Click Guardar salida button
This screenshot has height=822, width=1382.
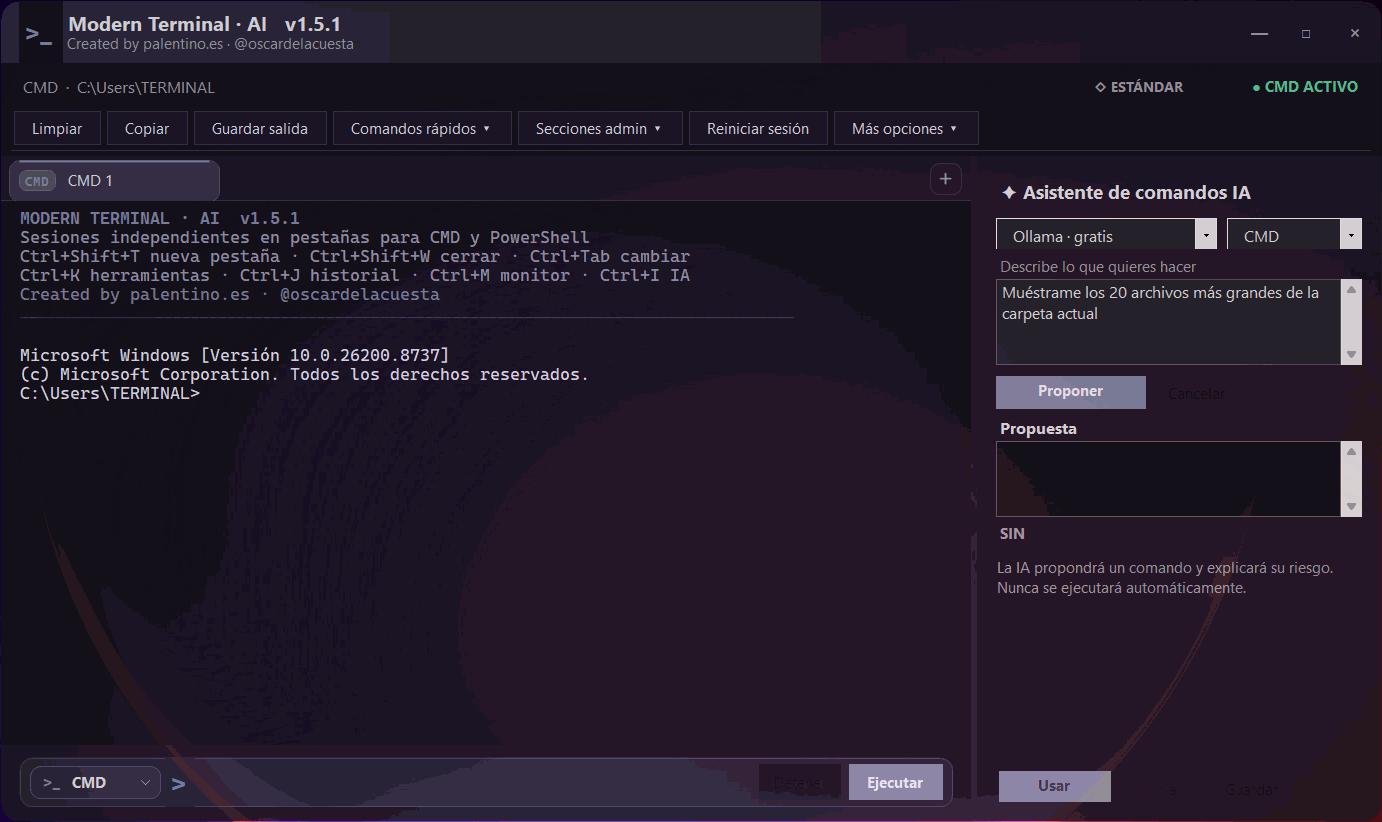click(x=260, y=128)
